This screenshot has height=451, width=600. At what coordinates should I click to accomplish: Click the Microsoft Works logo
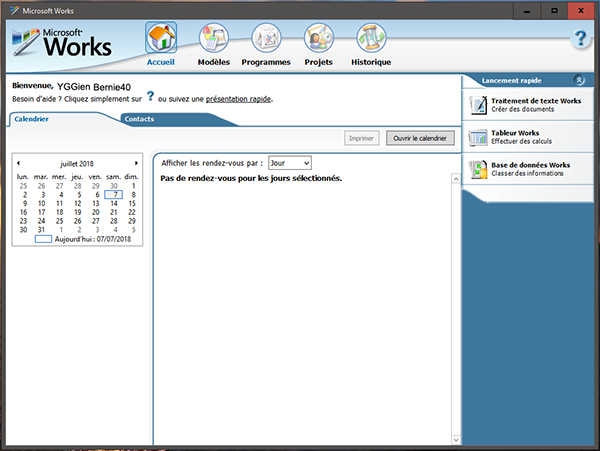tap(62, 43)
